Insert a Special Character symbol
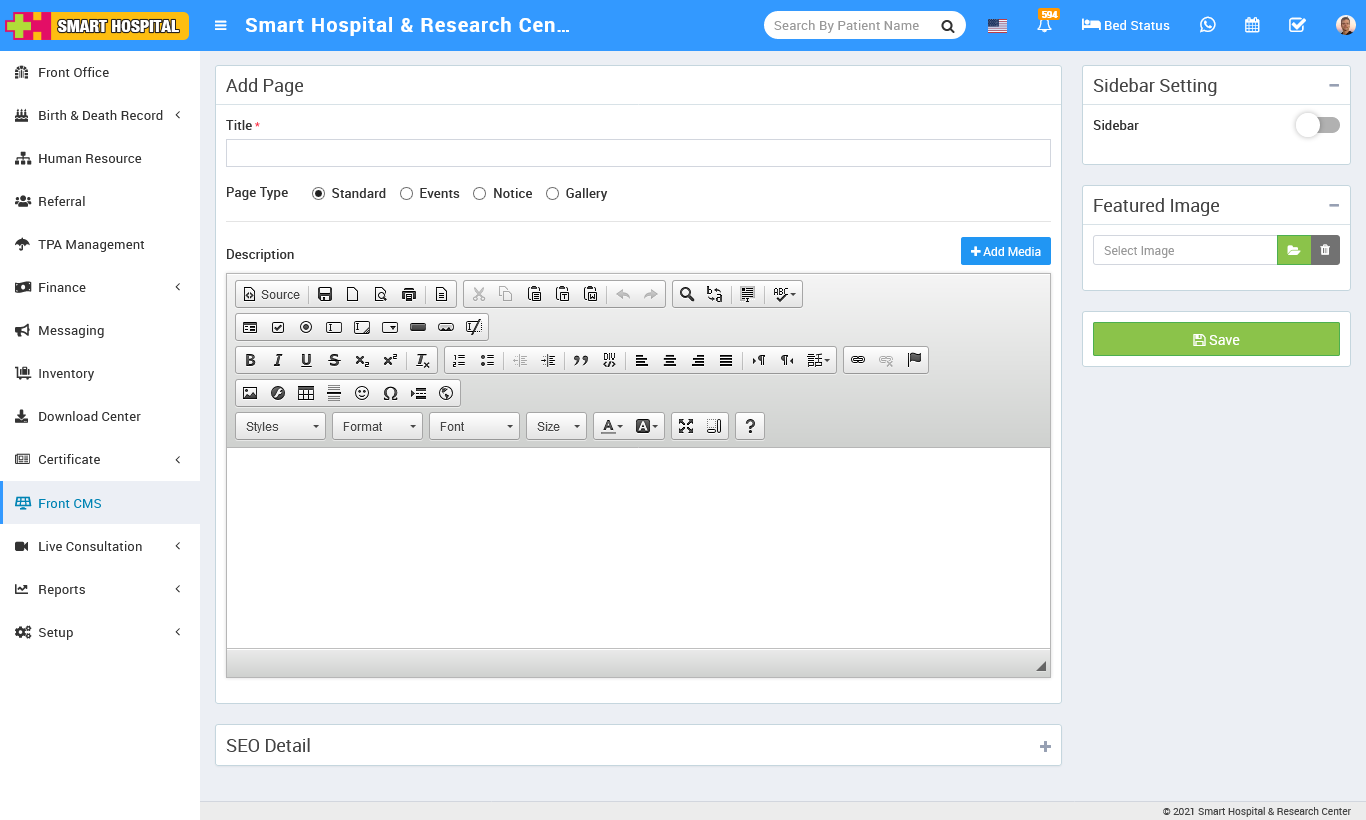This screenshot has width=1366, height=820. (x=390, y=393)
